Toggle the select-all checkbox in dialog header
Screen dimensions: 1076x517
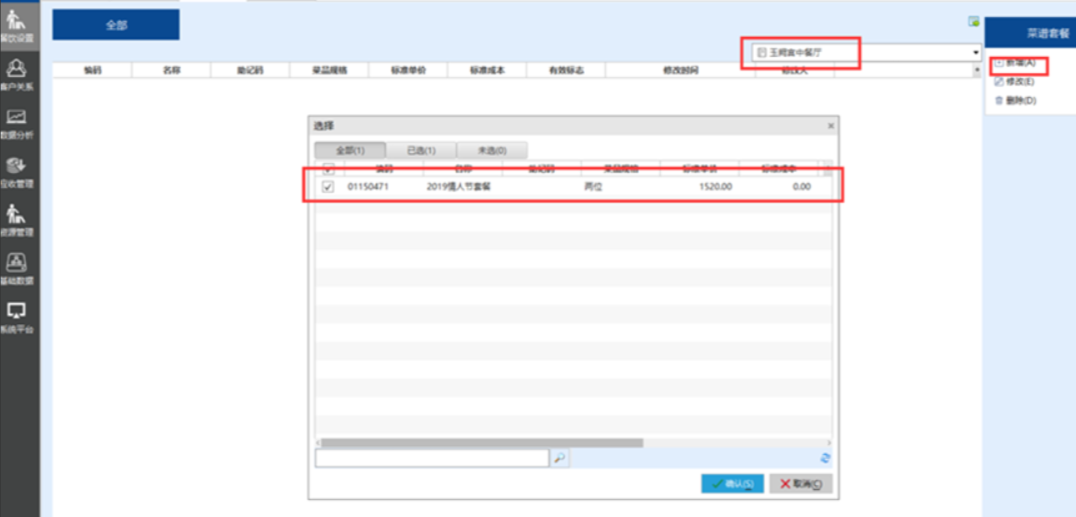point(328,169)
